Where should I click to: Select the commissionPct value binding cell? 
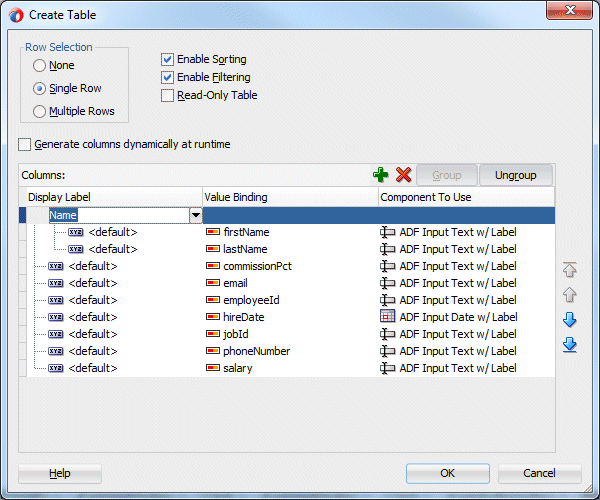tap(290, 266)
